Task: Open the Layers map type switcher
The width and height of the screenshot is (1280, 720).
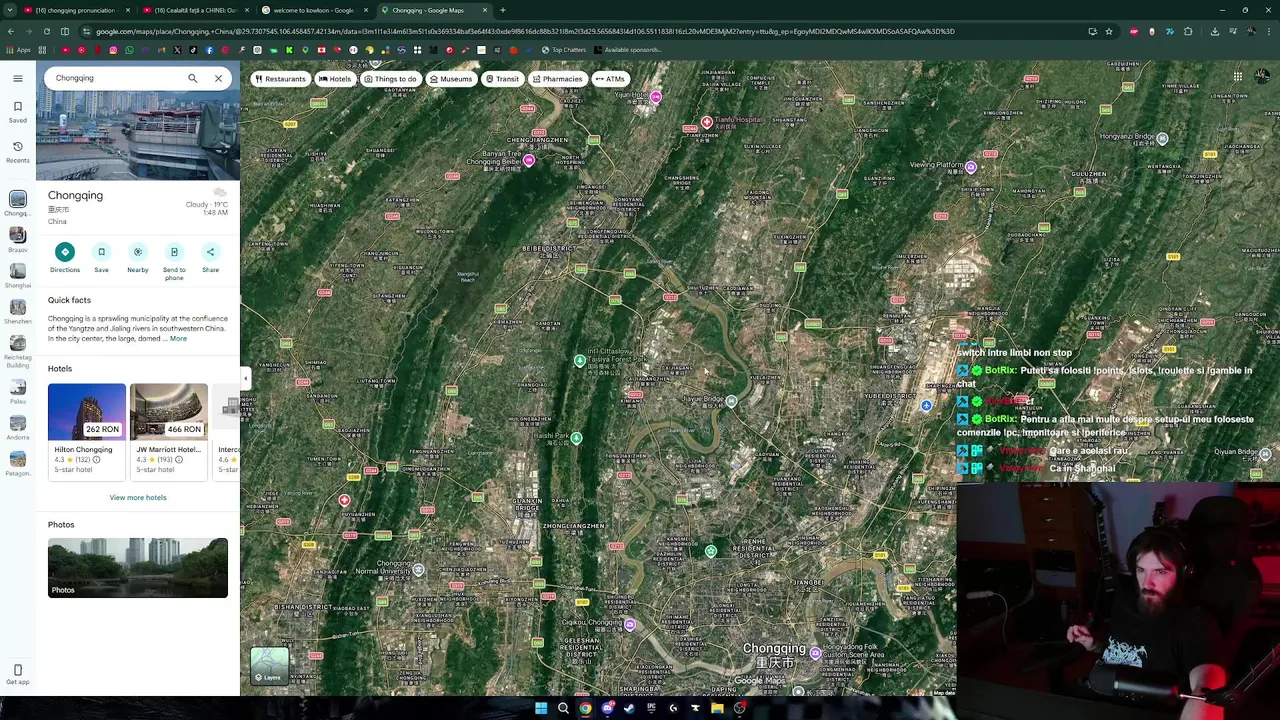Action: tap(269, 665)
